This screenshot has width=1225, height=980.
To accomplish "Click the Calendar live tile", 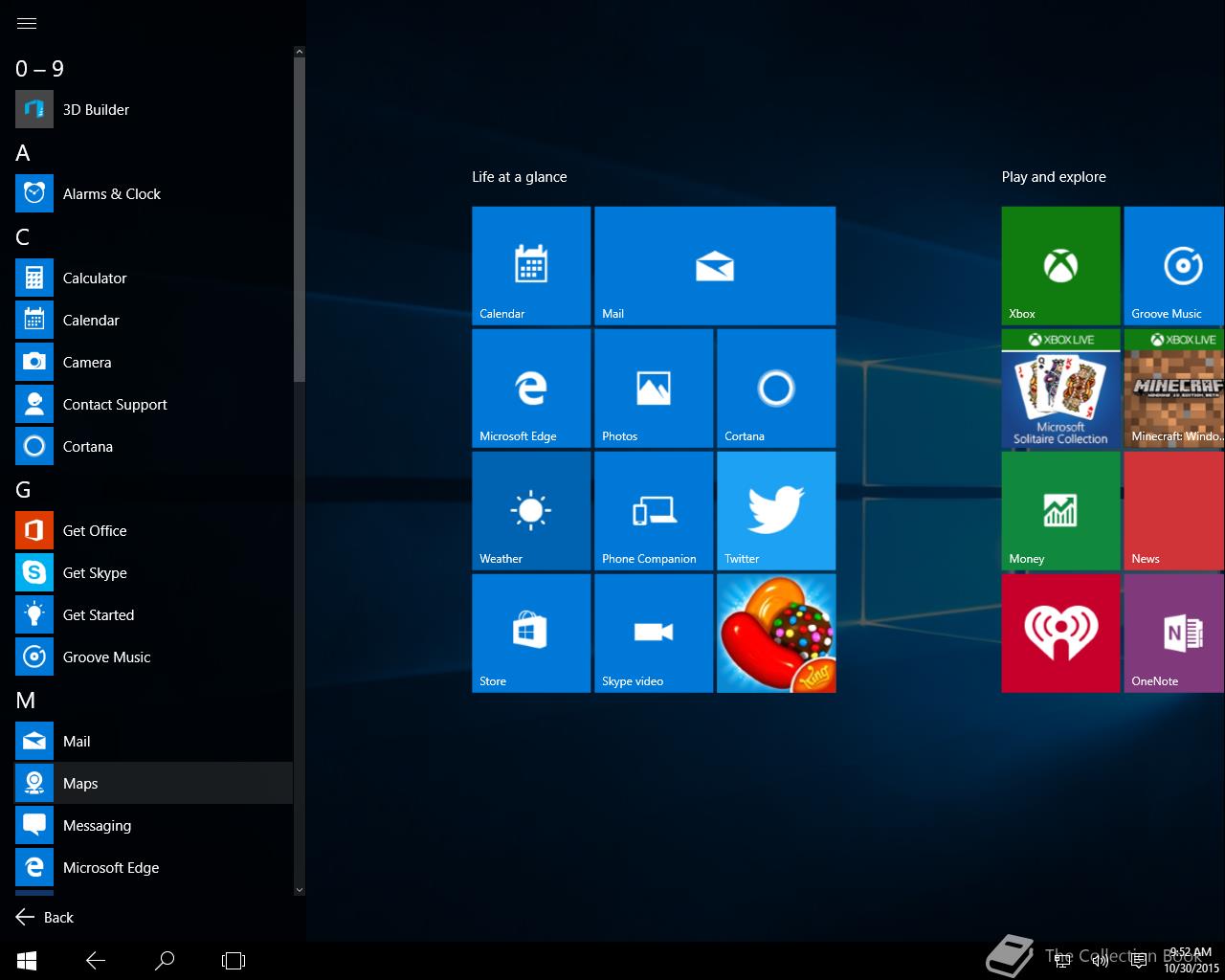I will tap(531, 266).
